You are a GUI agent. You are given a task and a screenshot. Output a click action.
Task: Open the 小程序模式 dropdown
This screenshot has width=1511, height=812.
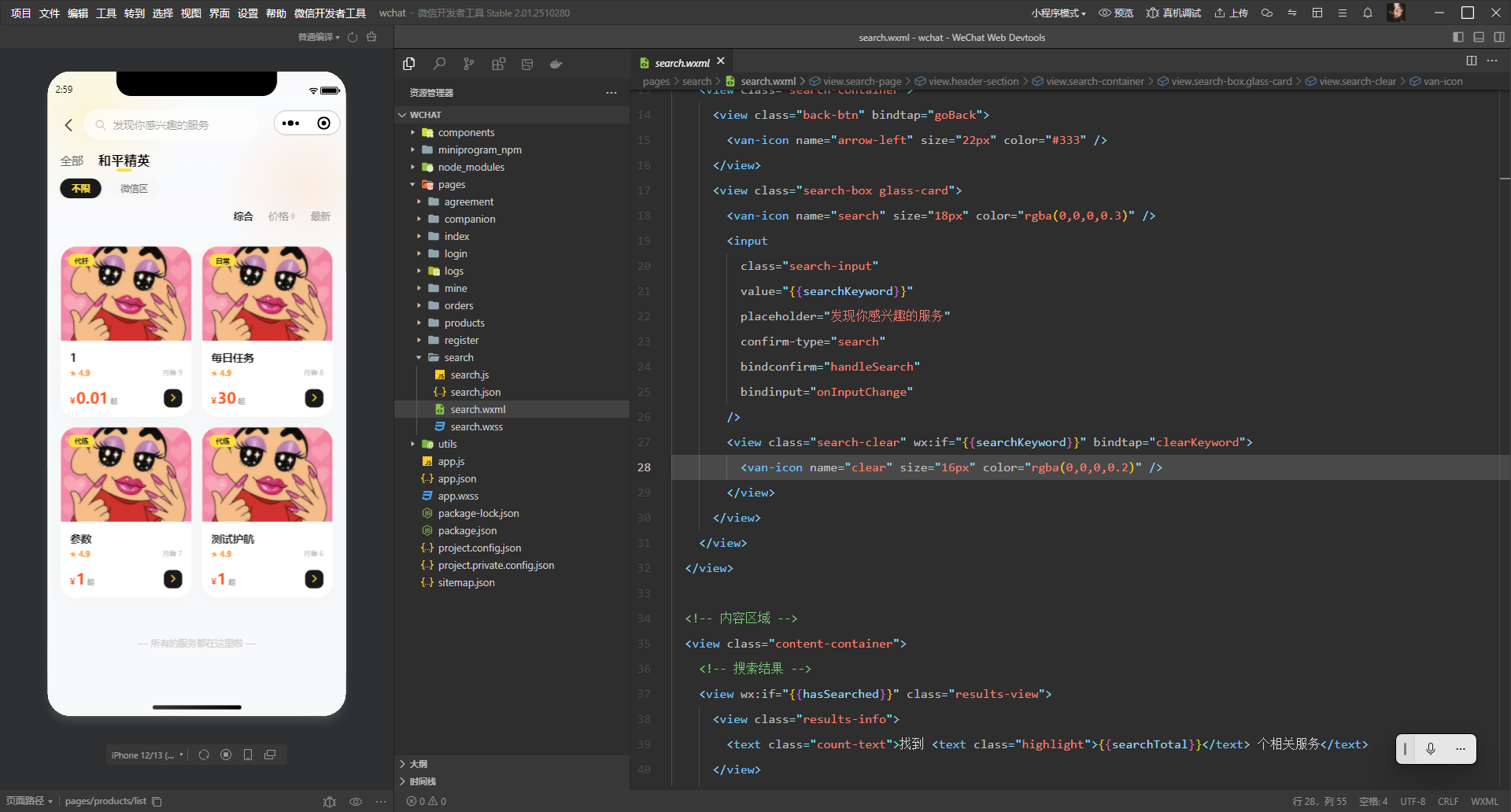[1058, 13]
